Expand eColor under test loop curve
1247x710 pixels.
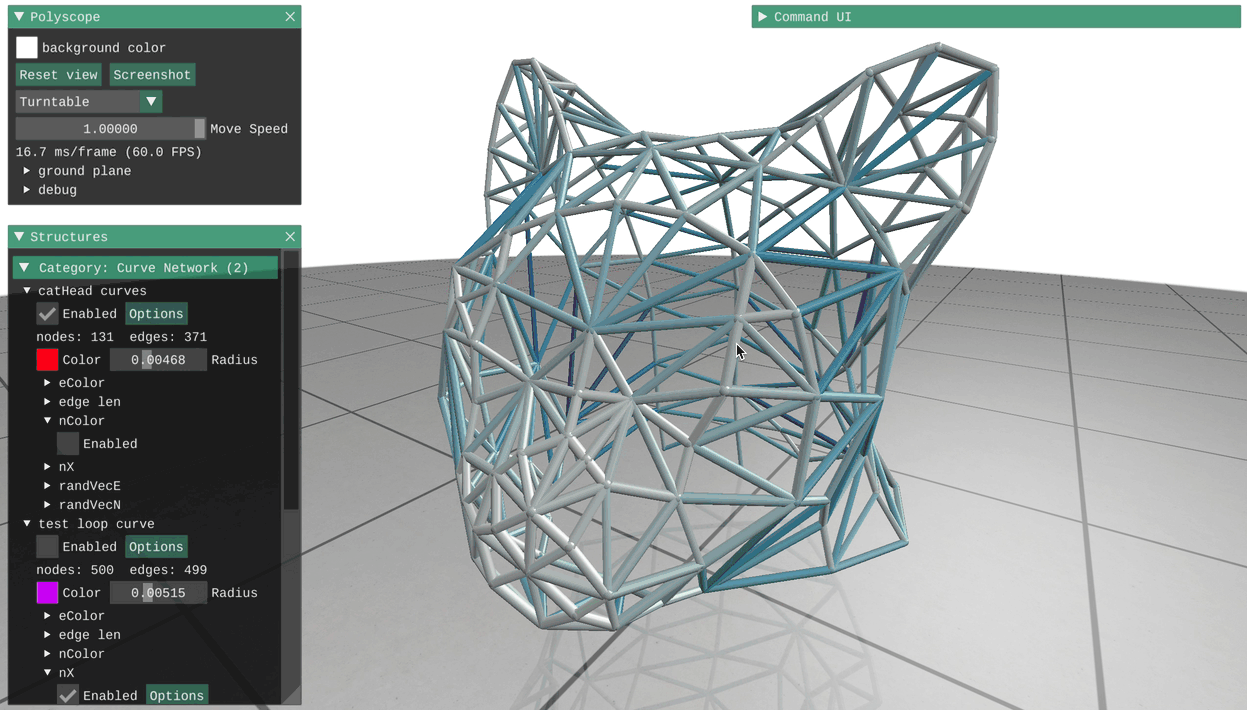point(47,616)
